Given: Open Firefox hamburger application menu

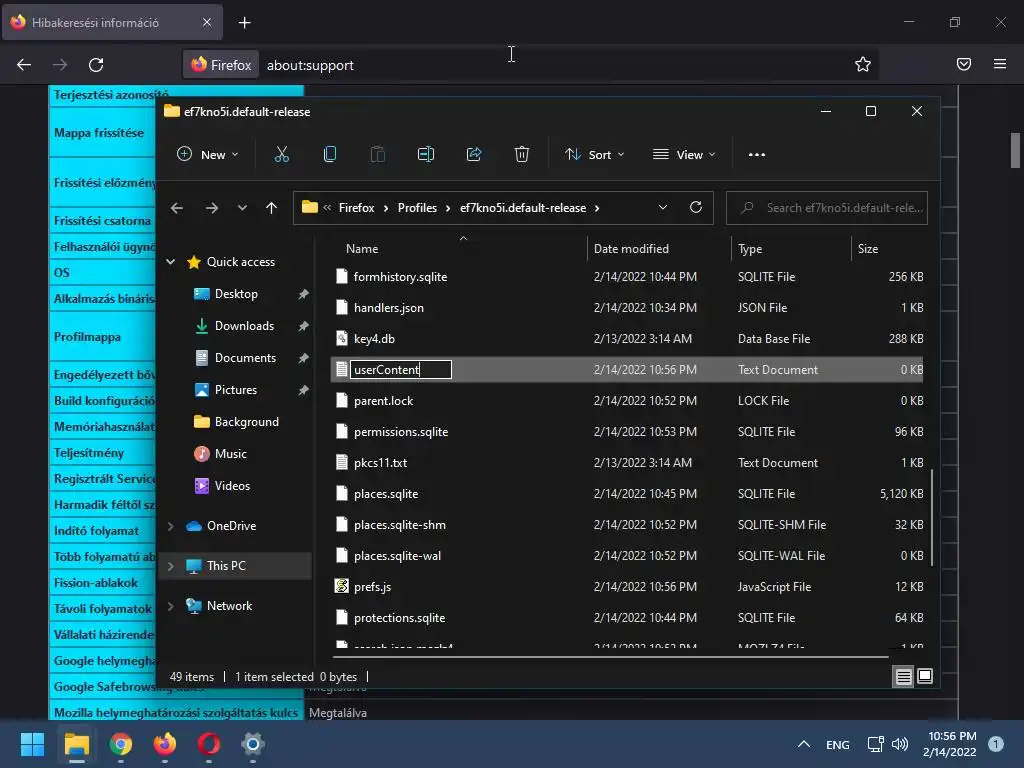Looking at the screenshot, I should 999,64.
